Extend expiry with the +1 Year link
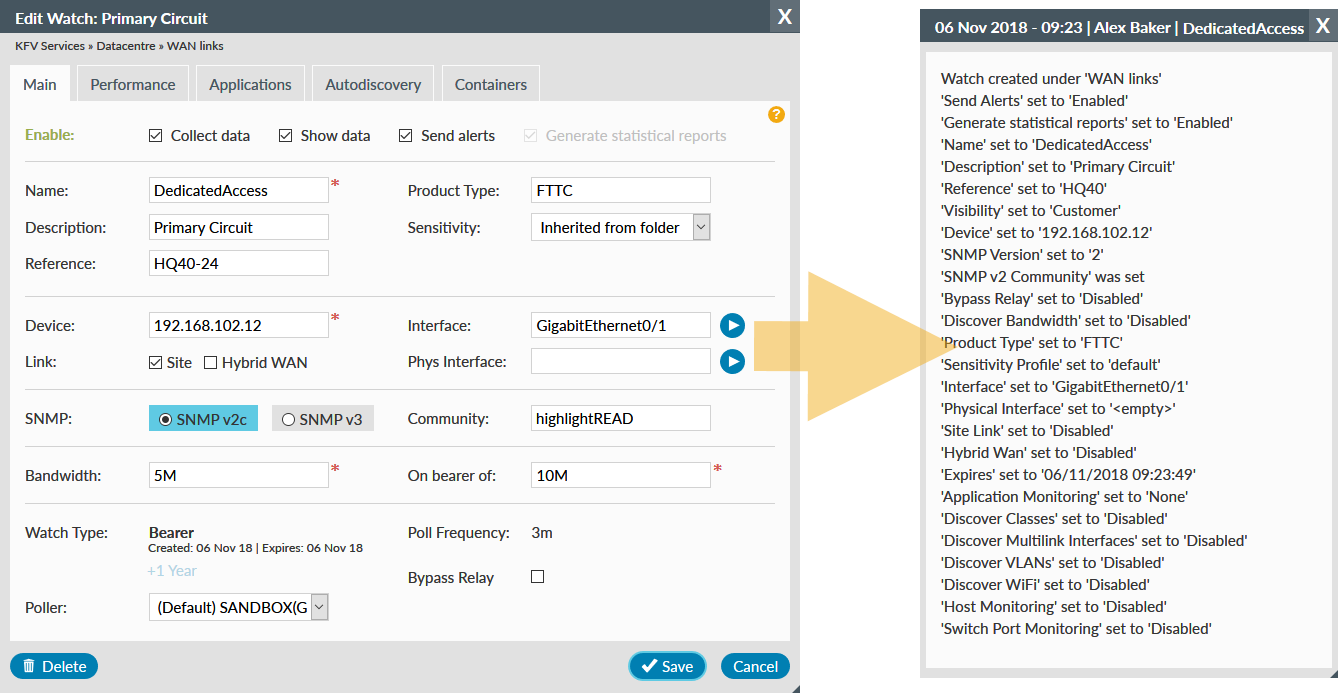The width and height of the screenshot is (1340, 693). pyautogui.click(x=171, y=570)
